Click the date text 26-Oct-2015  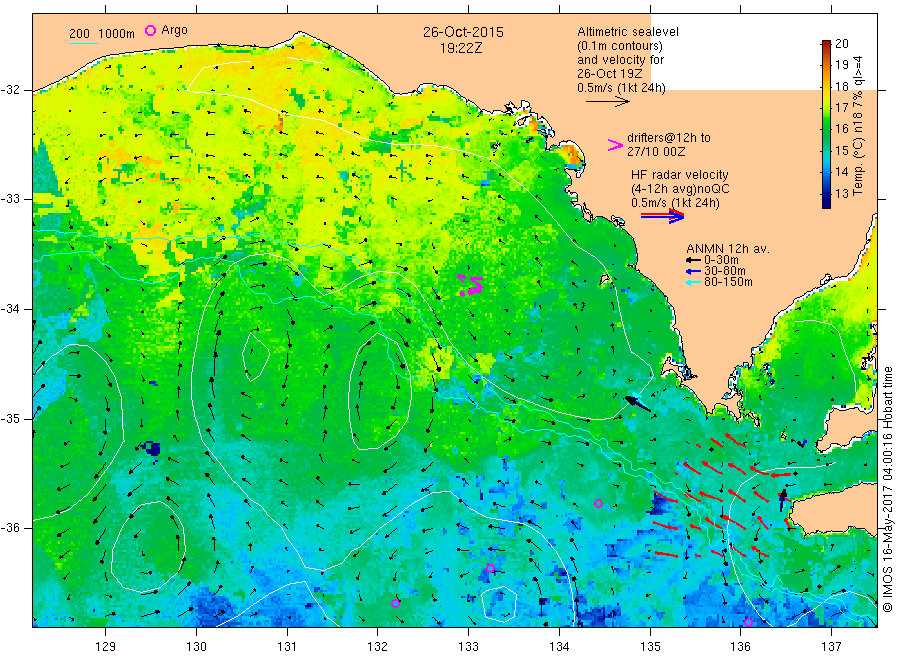pos(463,32)
